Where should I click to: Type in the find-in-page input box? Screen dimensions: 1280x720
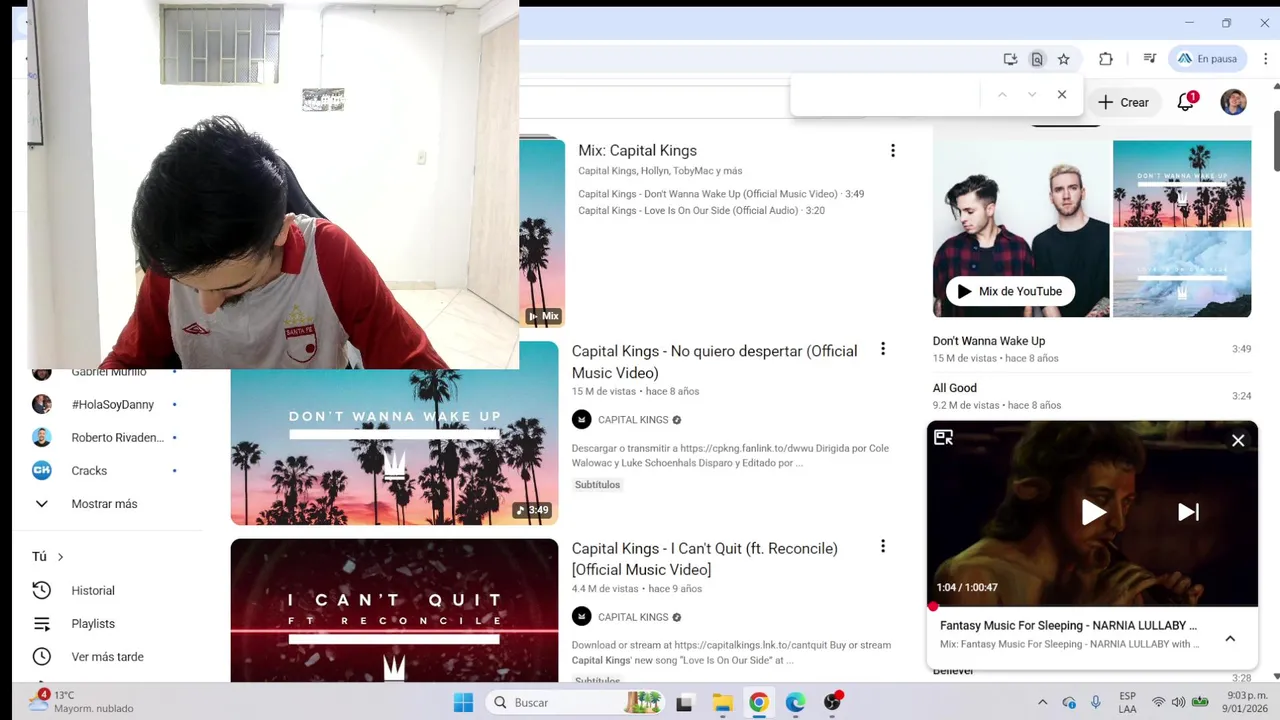pos(885,95)
